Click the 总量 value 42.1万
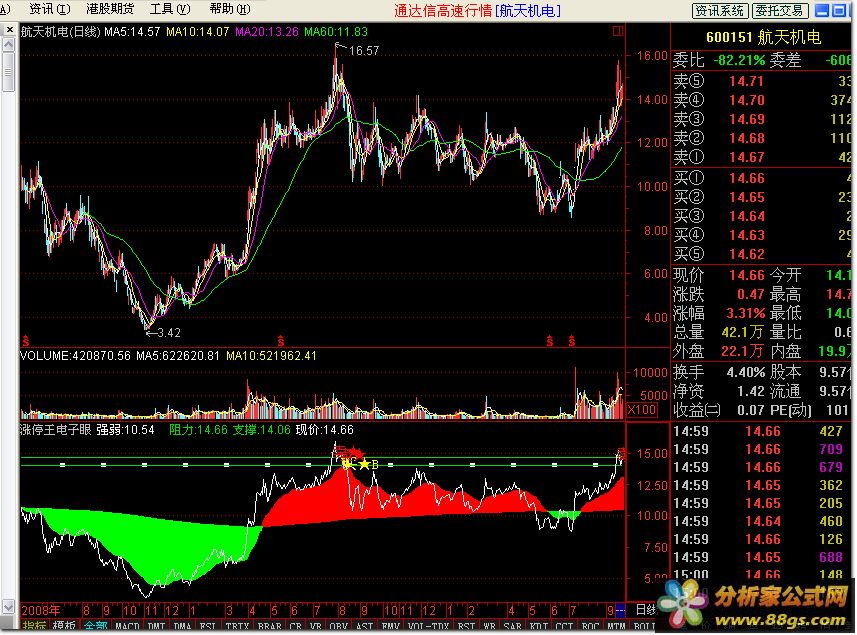The height and width of the screenshot is (635, 857). [742, 332]
